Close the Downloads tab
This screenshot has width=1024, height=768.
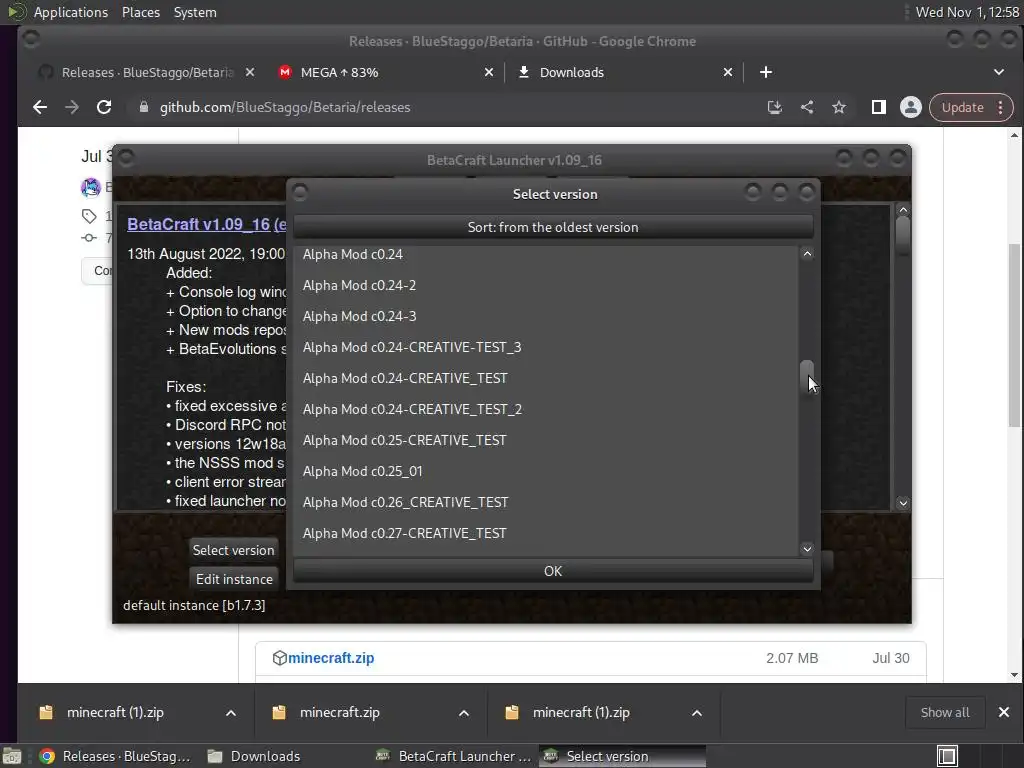(728, 72)
